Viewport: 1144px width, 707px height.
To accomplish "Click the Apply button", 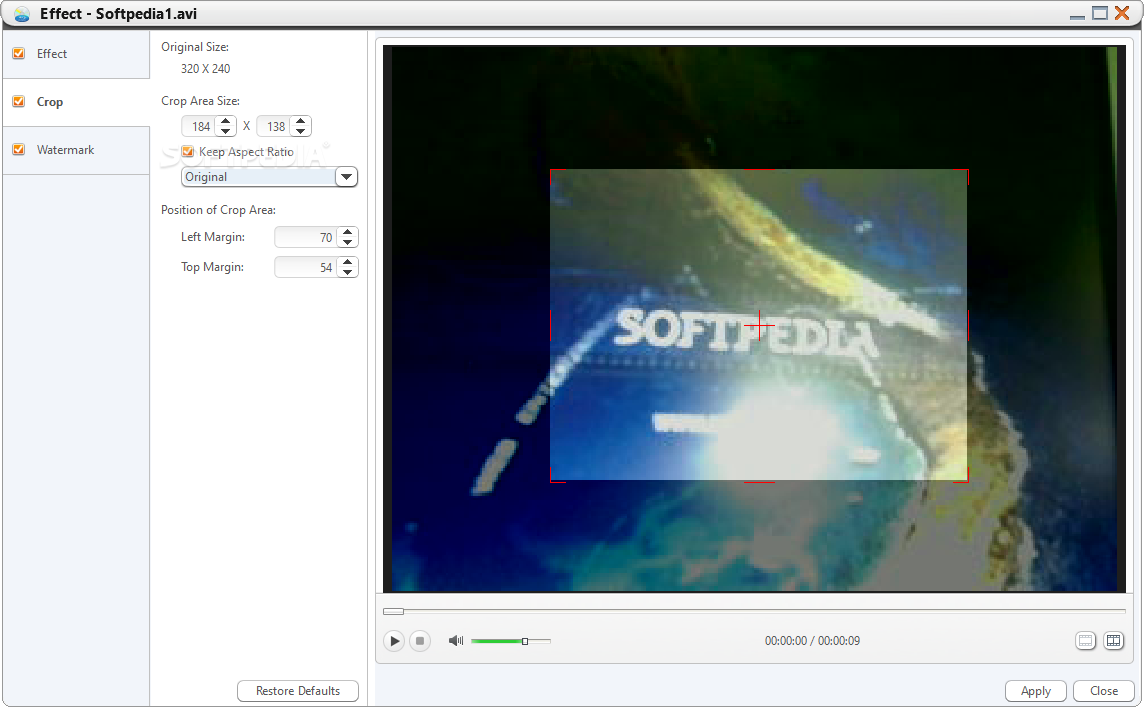I will pos(1035,690).
